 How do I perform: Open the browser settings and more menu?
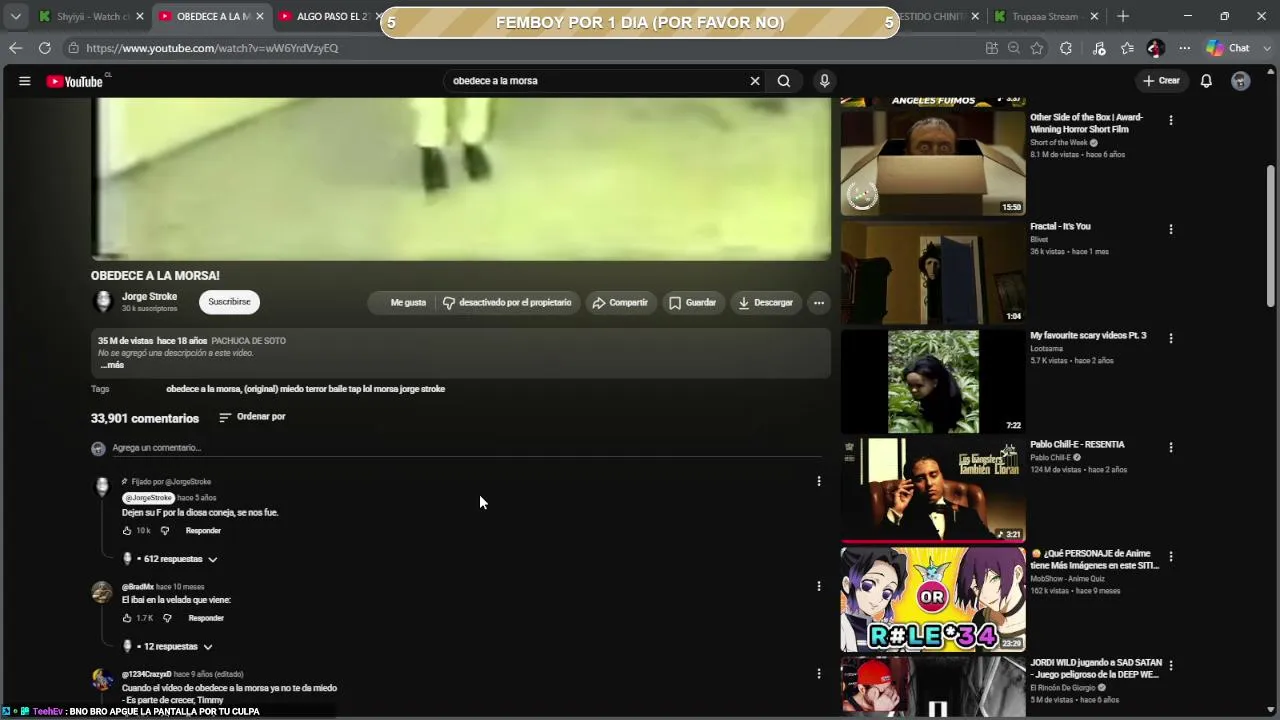pos(1184,48)
